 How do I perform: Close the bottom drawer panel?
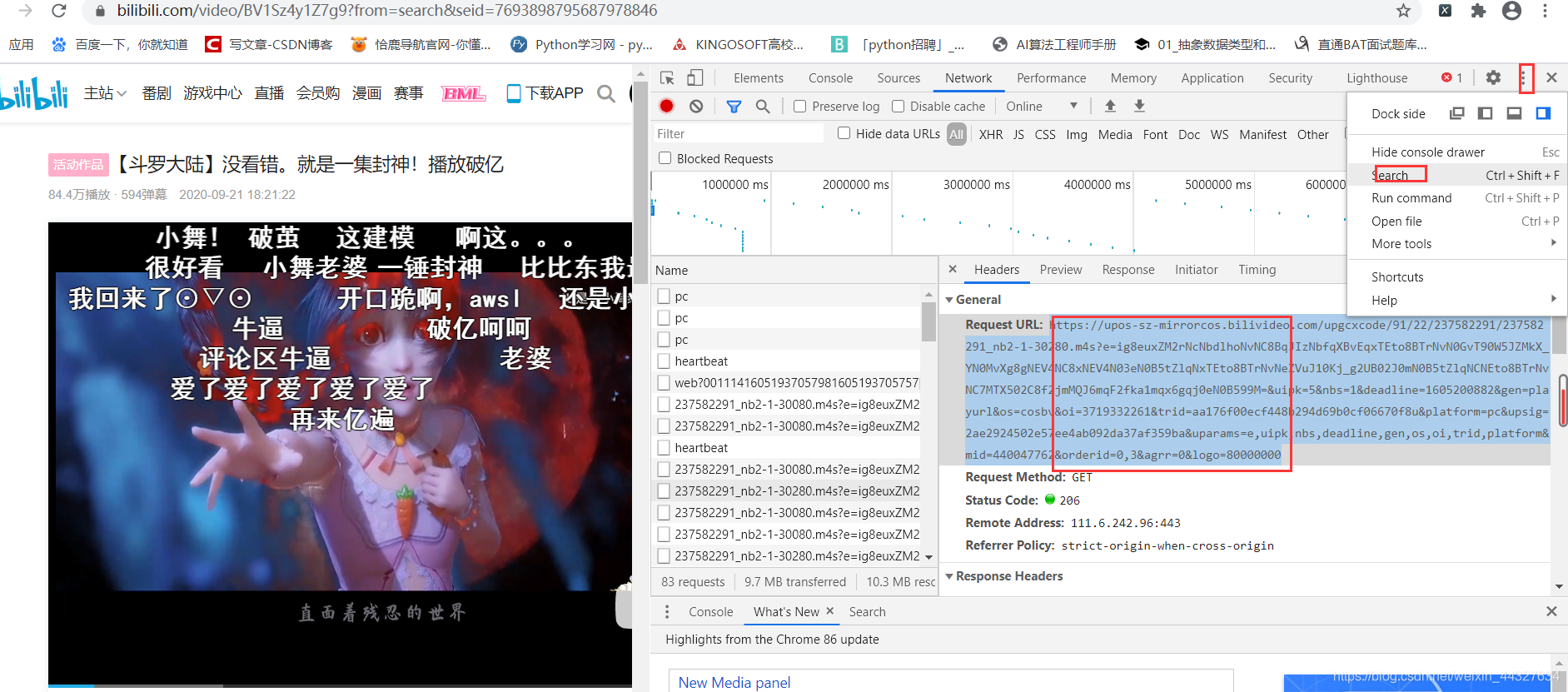(1551, 611)
